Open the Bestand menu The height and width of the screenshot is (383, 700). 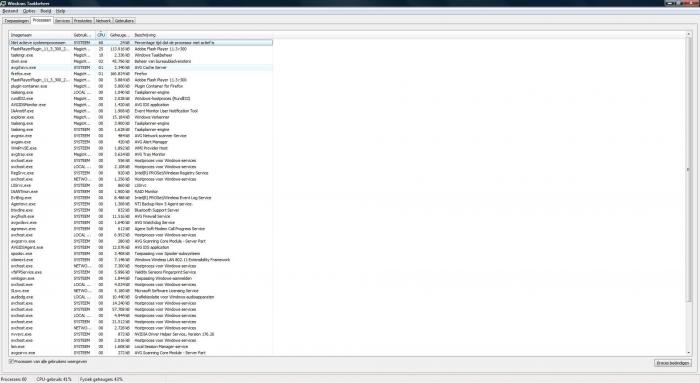click(x=10, y=11)
